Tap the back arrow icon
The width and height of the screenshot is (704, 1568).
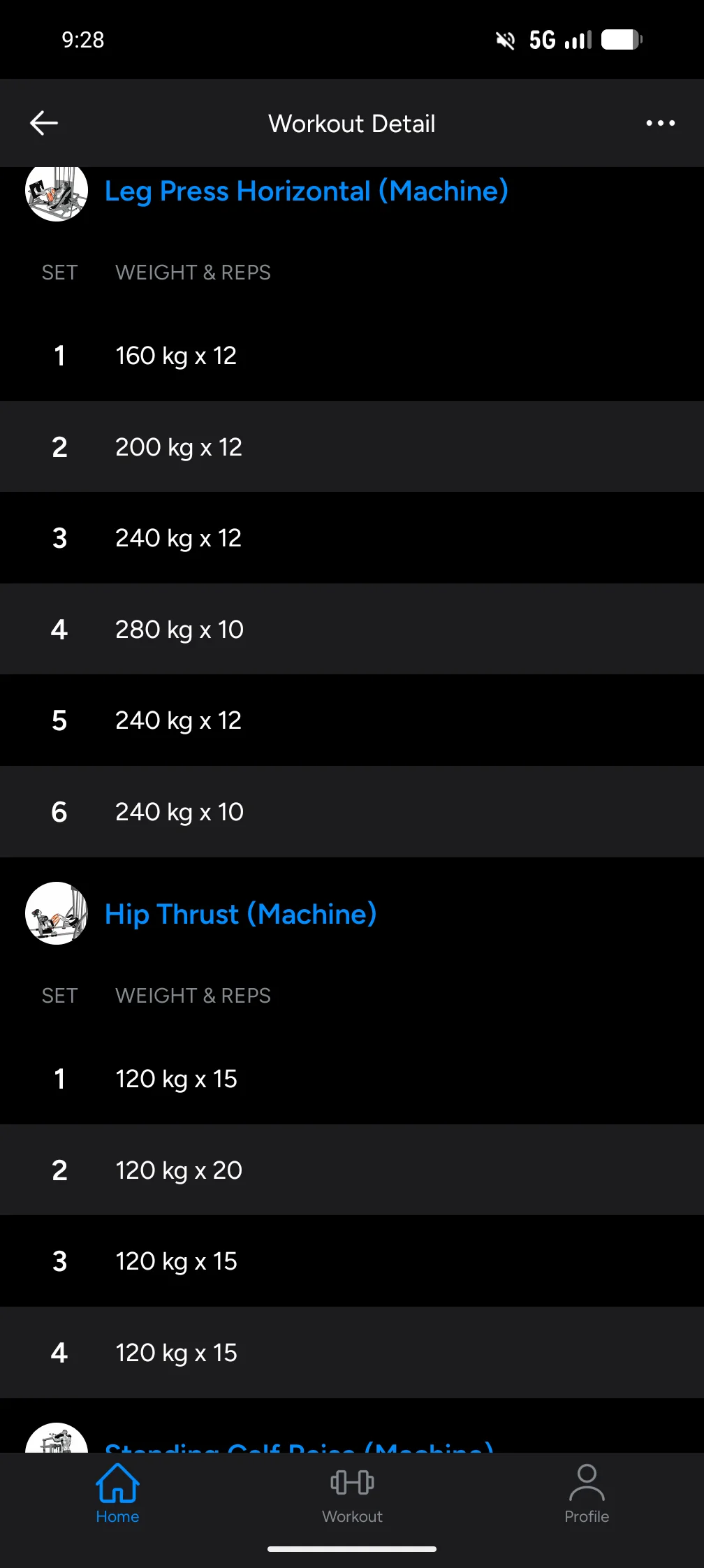[x=43, y=123]
